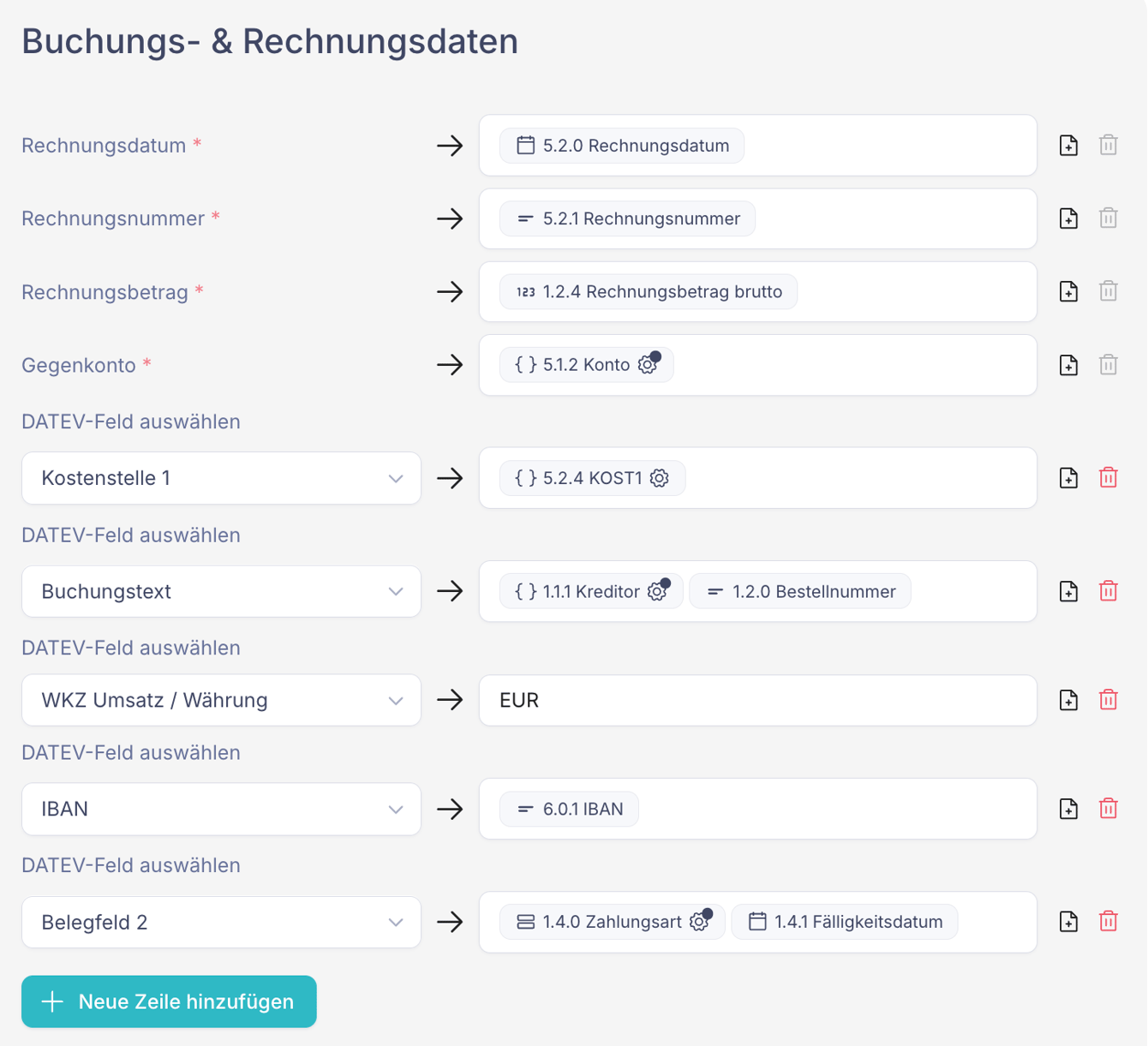Open the Kostenstelle 1 dropdown
The height and width of the screenshot is (1046, 1148).
click(x=221, y=478)
